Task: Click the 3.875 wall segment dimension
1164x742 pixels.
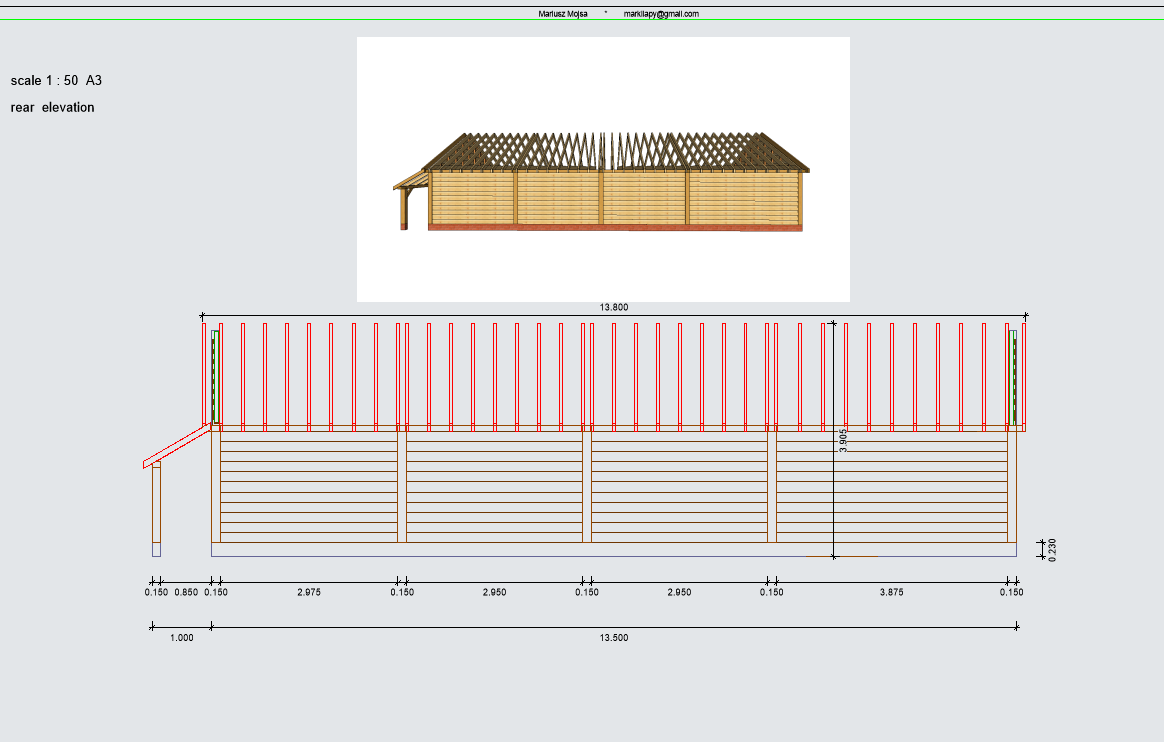Action: 891,592
